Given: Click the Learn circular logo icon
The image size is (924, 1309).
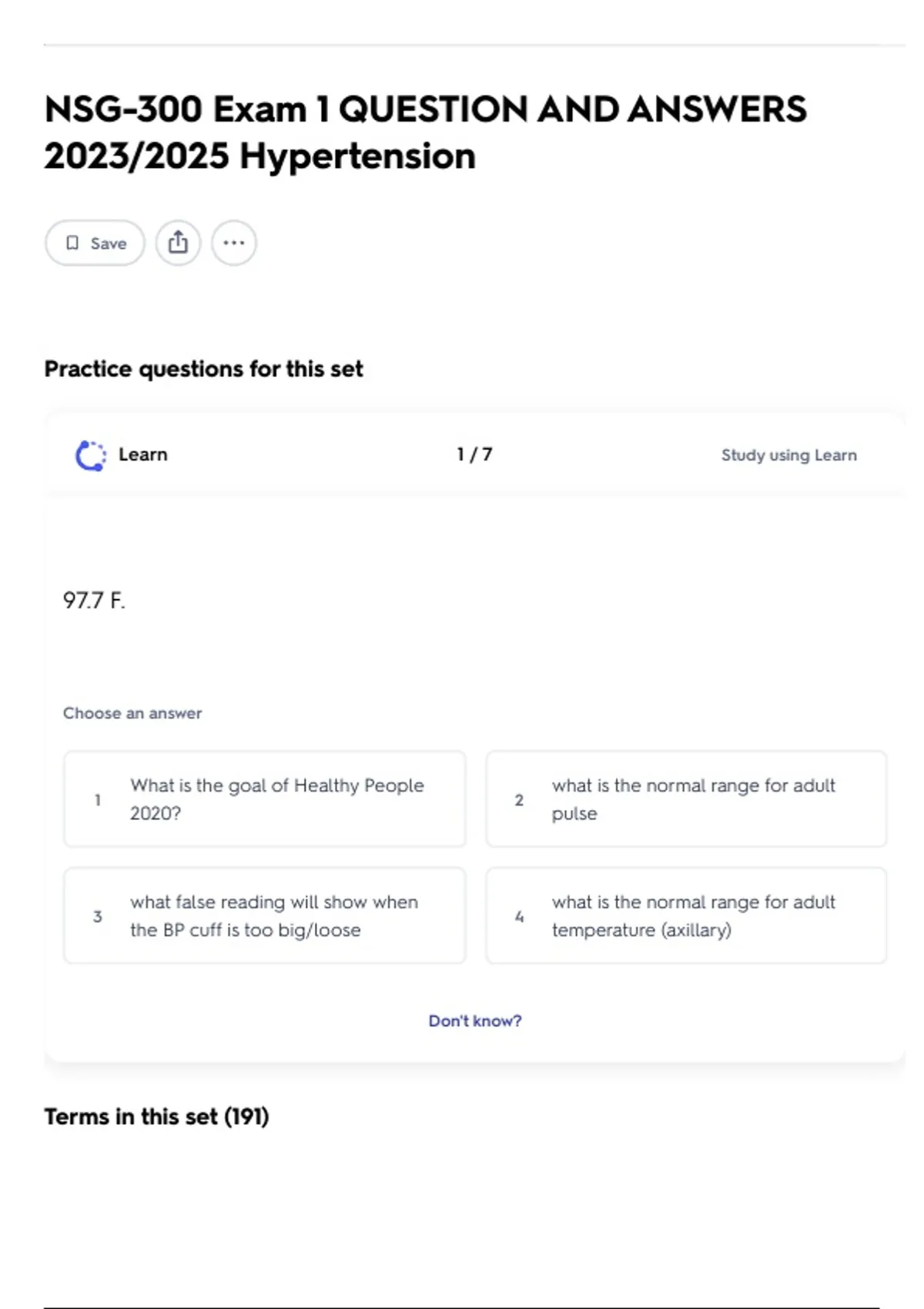Looking at the screenshot, I should pyautogui.click(x=90, y=455).
